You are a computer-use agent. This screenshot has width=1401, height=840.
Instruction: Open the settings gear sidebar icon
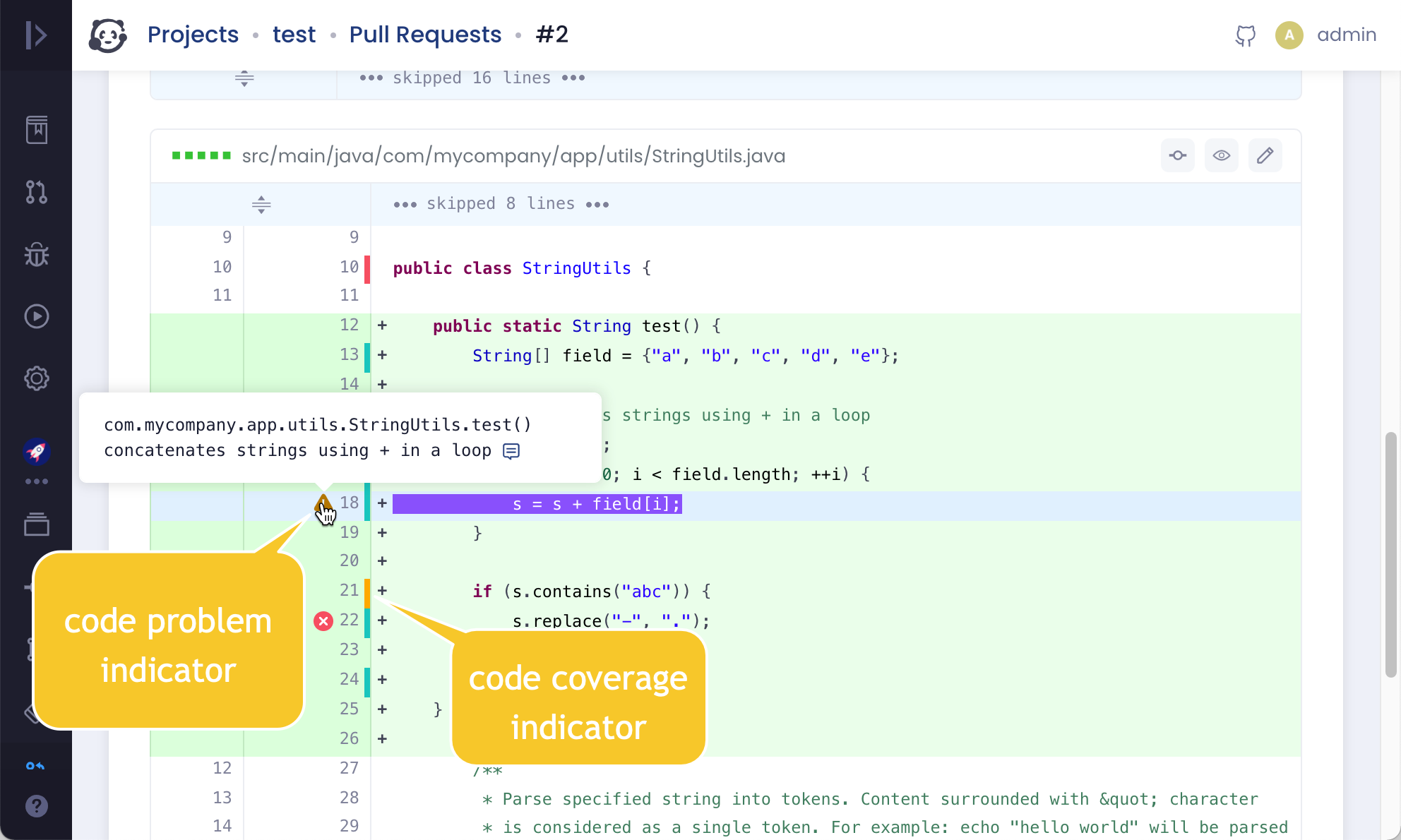pos(37,378)
